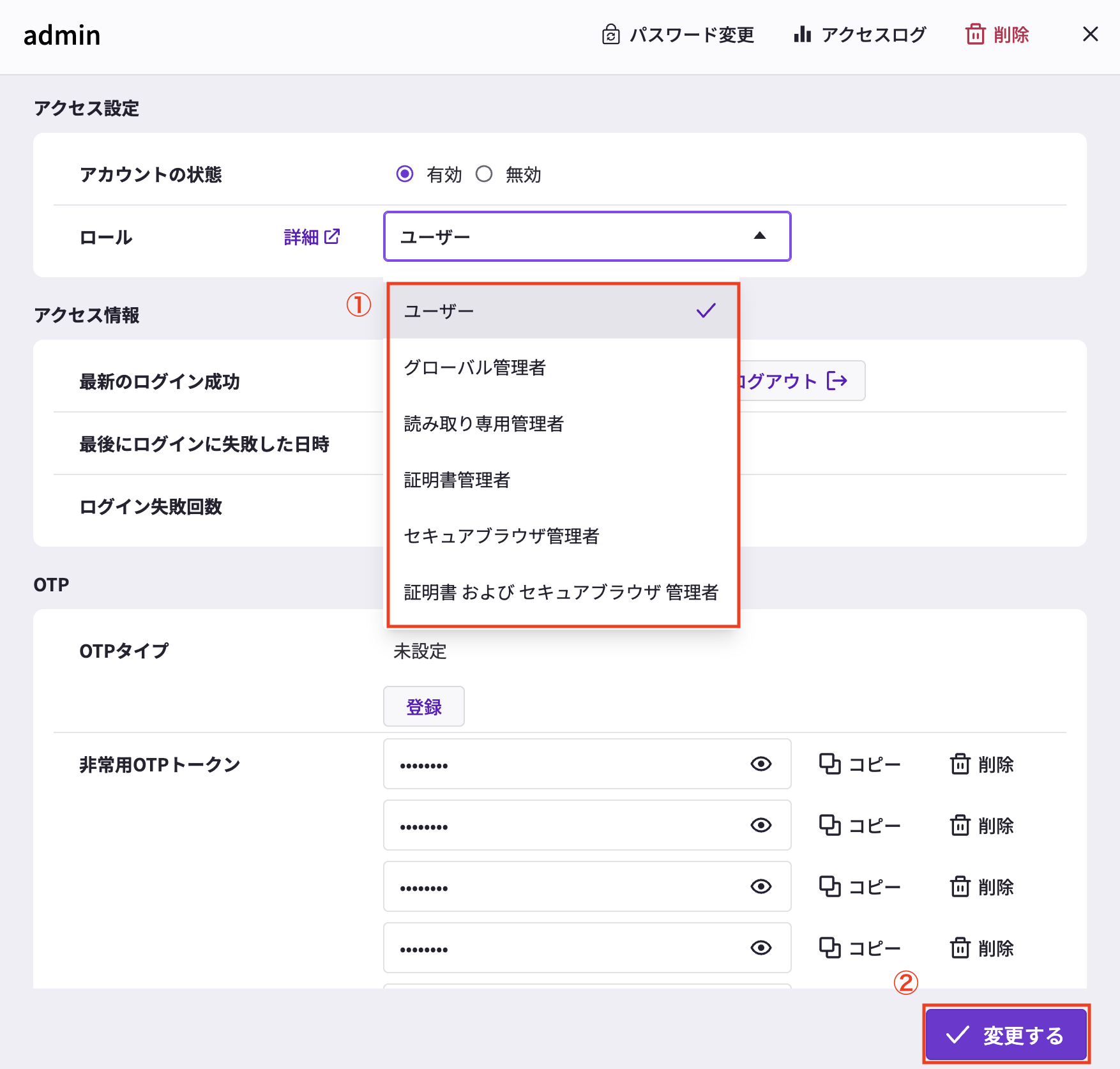
Task: Select the 無効 account status radio button
Action: pyautogui.click(x=485, y=174)
